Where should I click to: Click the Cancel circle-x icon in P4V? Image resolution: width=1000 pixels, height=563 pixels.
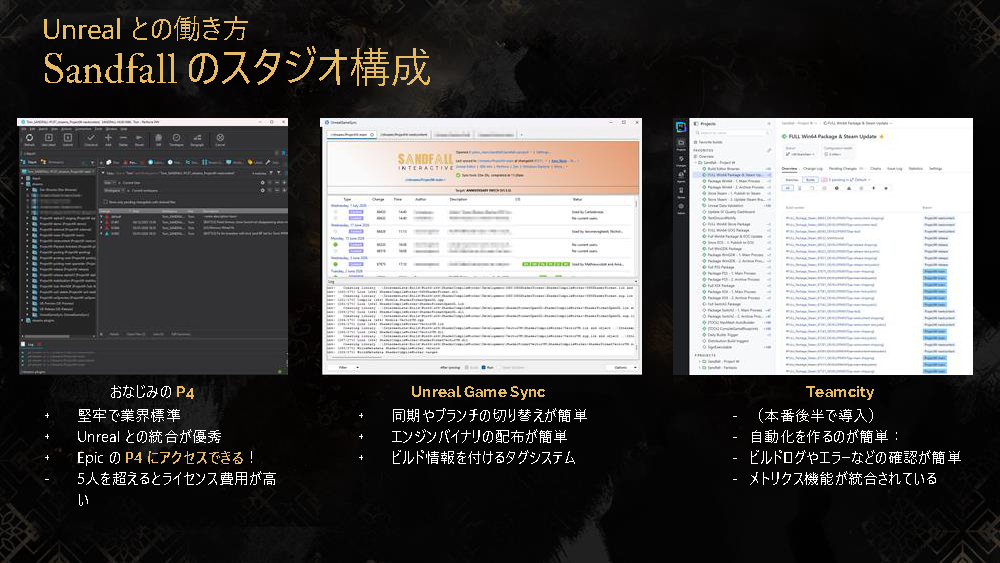click(220, 138)
